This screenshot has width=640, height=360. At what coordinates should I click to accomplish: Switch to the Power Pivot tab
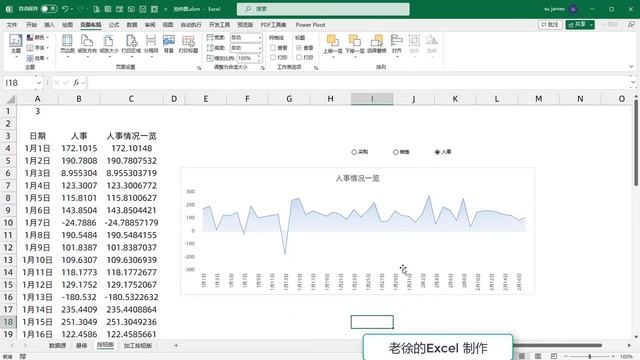point(310,25)
